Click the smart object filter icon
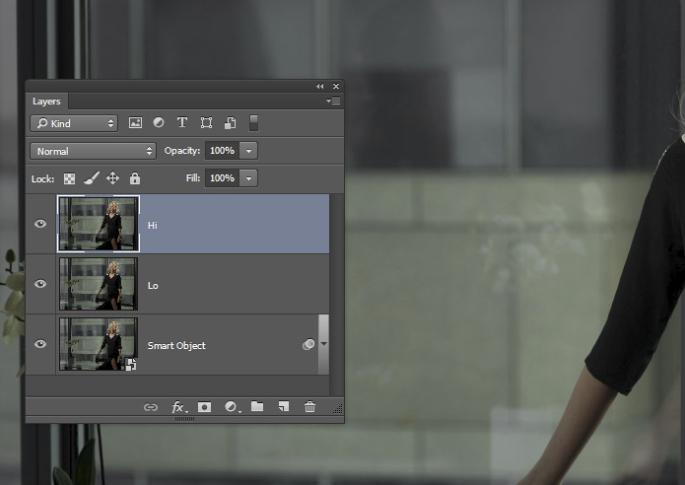This screenshot has height=485, width=685. [x=230, y=123]
